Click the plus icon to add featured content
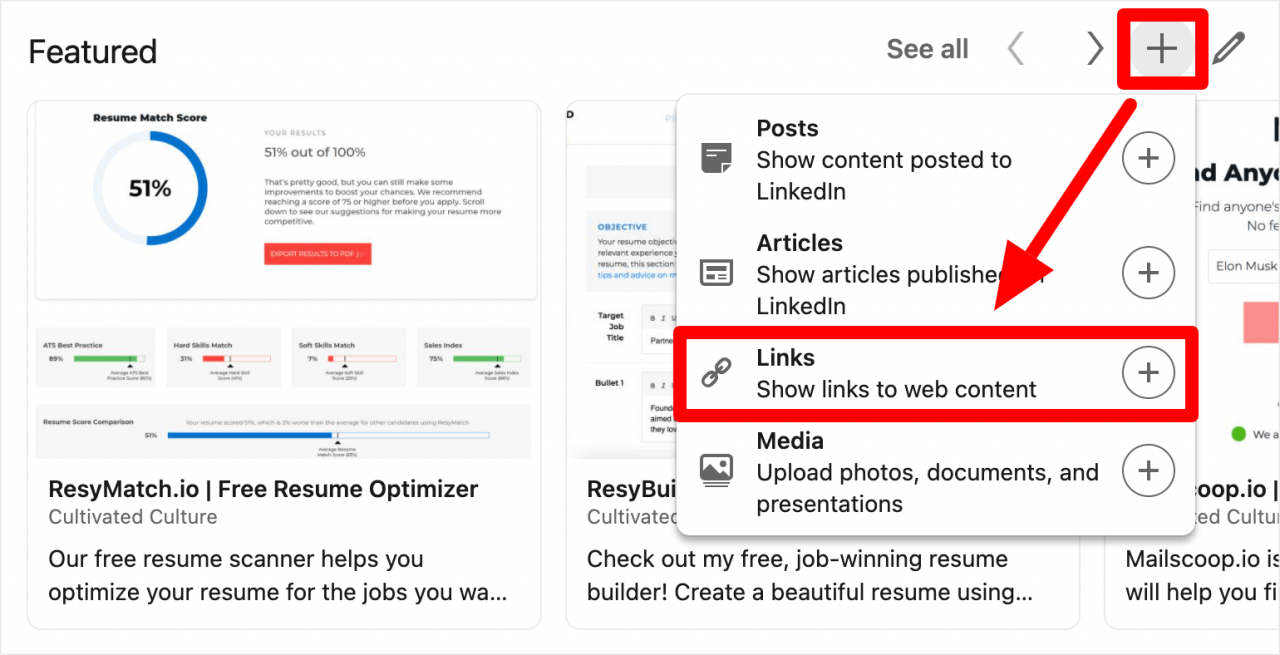This screenshot has width=1280, height=655. point(1161,47)
